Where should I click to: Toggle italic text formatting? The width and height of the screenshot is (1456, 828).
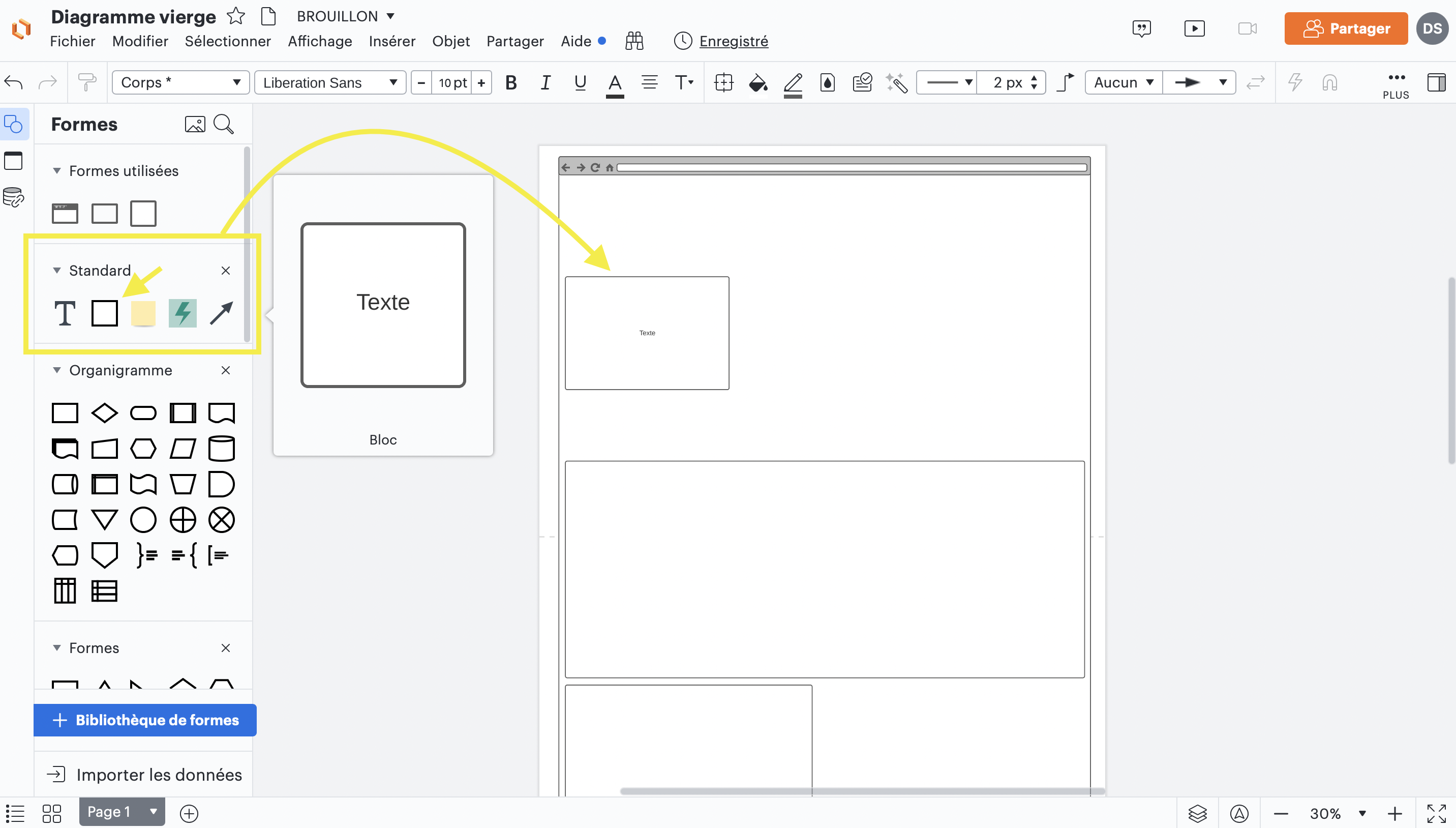tap(545, 82)
